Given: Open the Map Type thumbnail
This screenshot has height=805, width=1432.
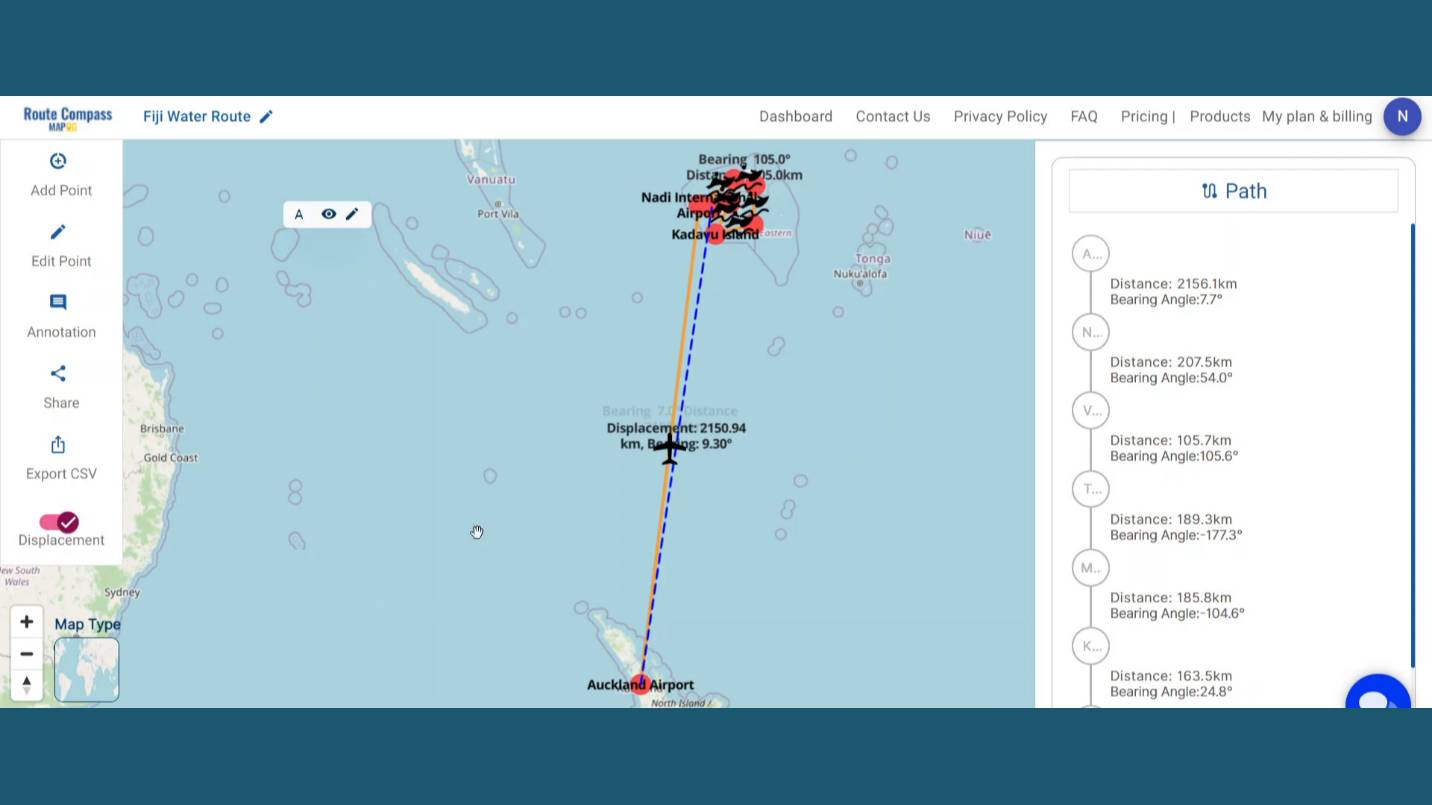Looking at the screenshot, I should click(86, 669).
